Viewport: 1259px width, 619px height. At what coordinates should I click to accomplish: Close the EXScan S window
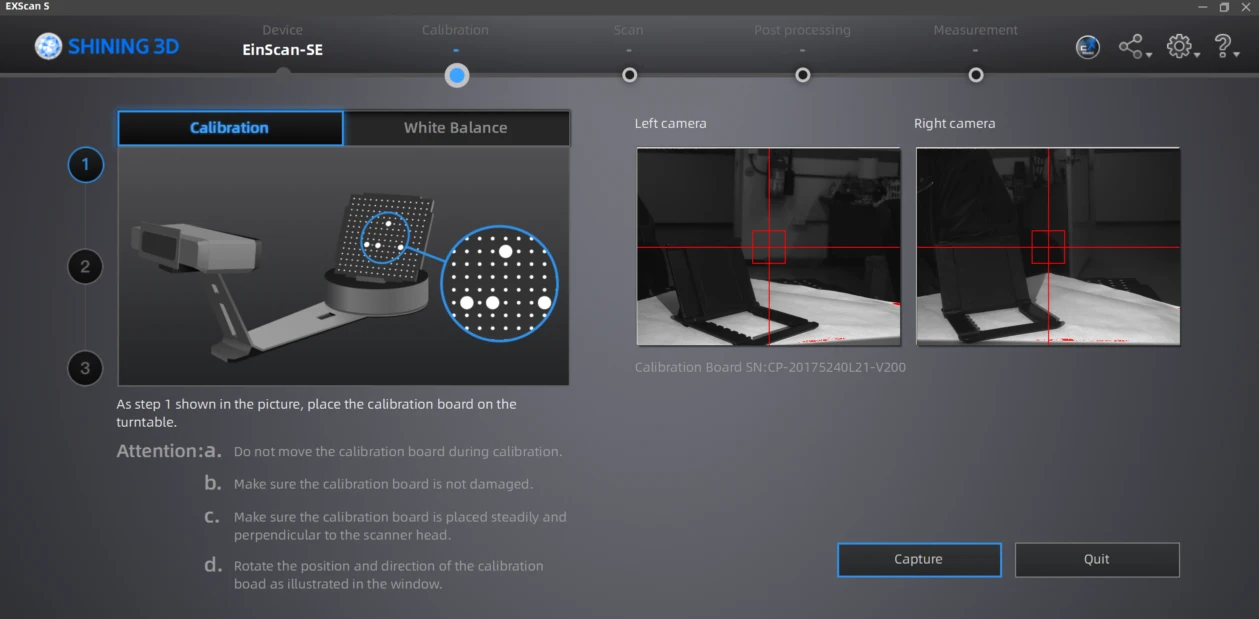[1246, 7]
